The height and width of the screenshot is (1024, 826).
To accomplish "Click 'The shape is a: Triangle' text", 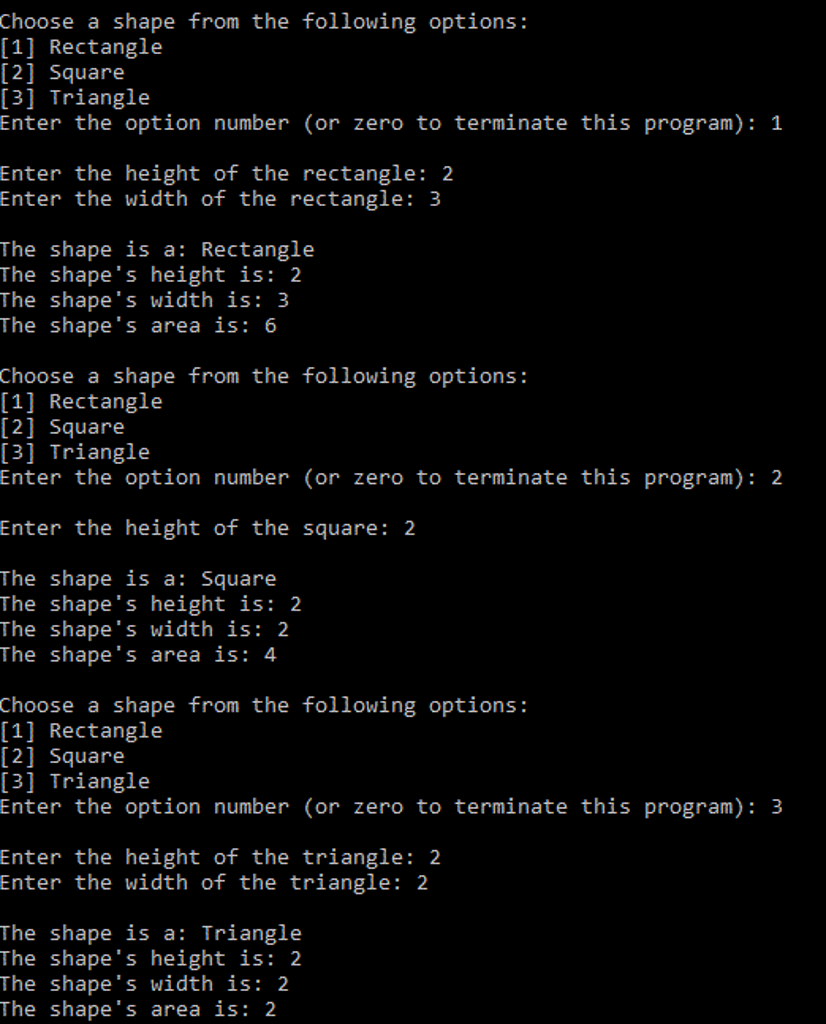I will (151, 934).
